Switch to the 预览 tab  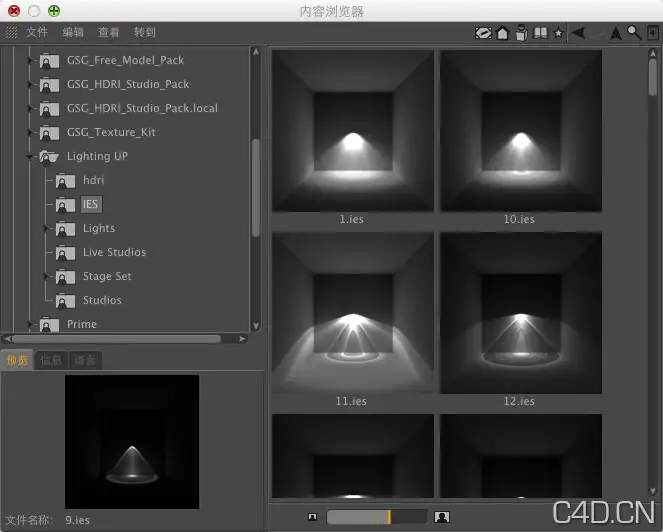coord(17,360)
